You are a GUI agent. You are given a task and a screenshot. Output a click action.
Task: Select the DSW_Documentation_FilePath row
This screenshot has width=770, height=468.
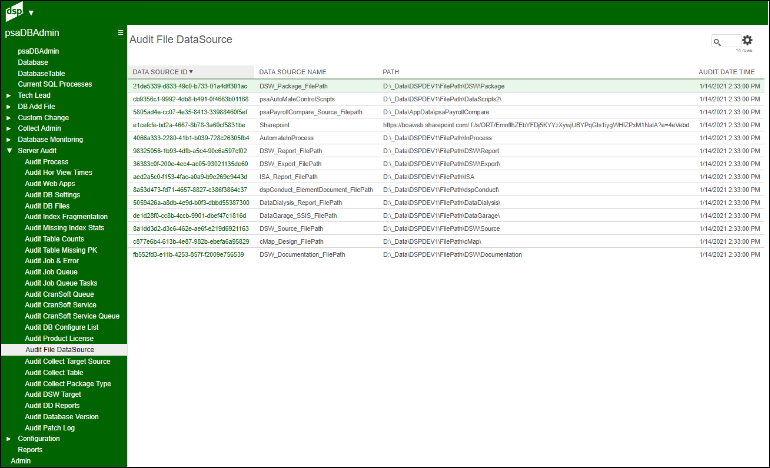pos(446,254)
